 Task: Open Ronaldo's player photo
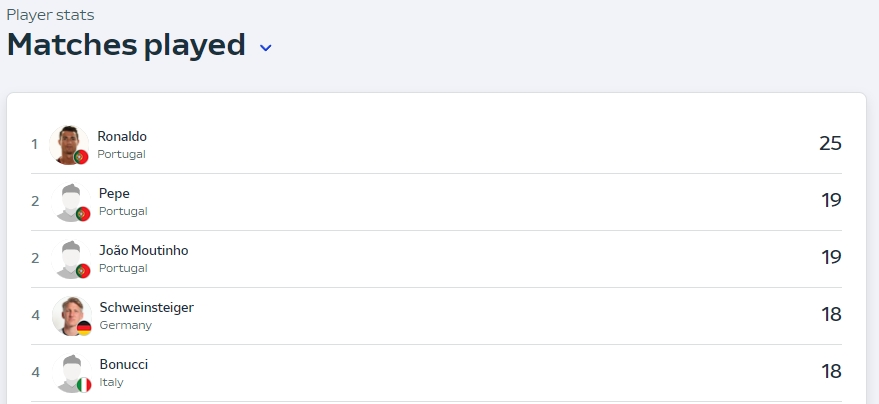click(x=69, y=145)
